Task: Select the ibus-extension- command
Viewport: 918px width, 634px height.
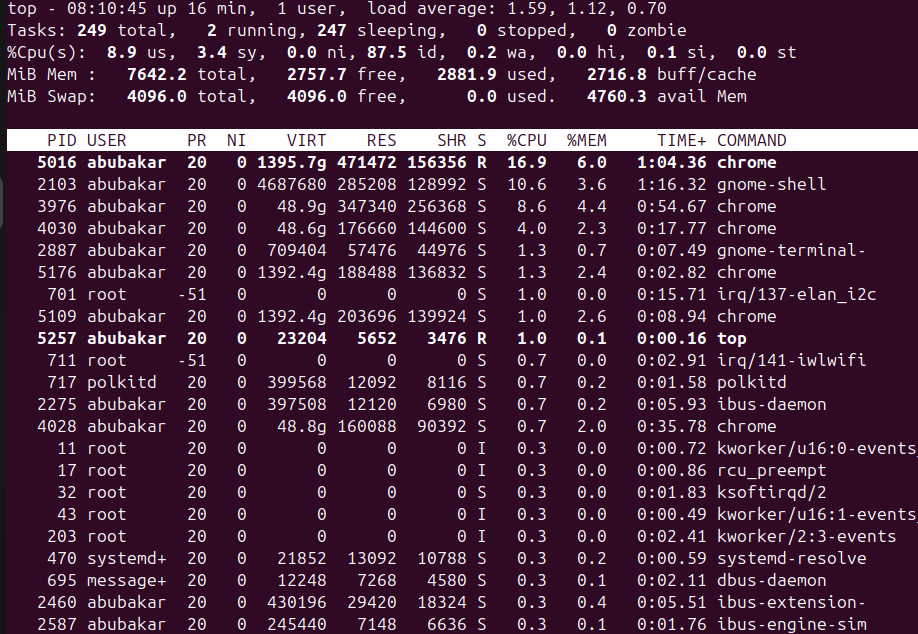Action: pyautogui.click(x=791, y=602)
